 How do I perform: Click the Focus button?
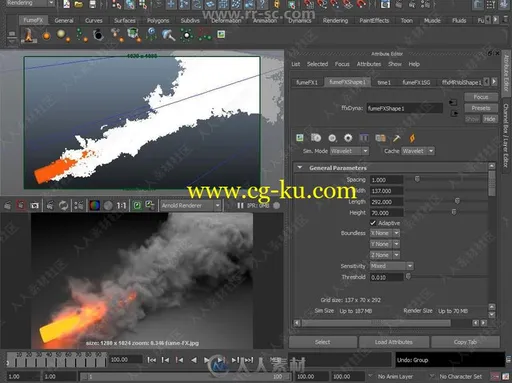481,97
